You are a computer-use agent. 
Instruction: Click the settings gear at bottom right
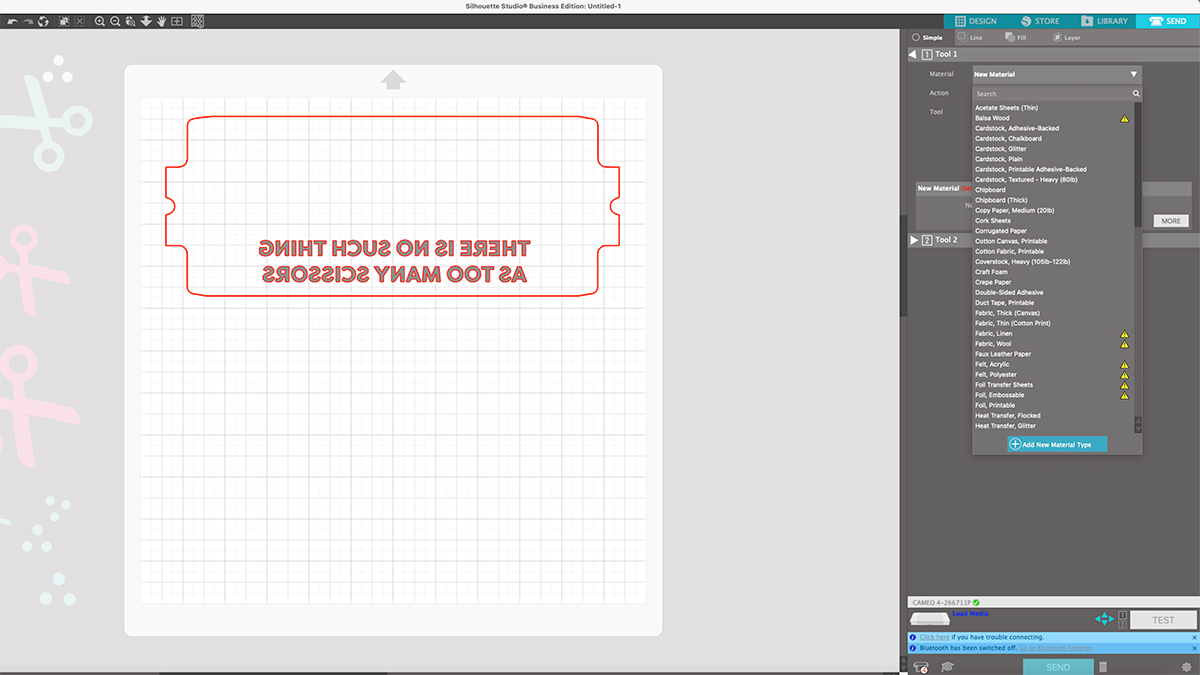(x=1186, y=665)
